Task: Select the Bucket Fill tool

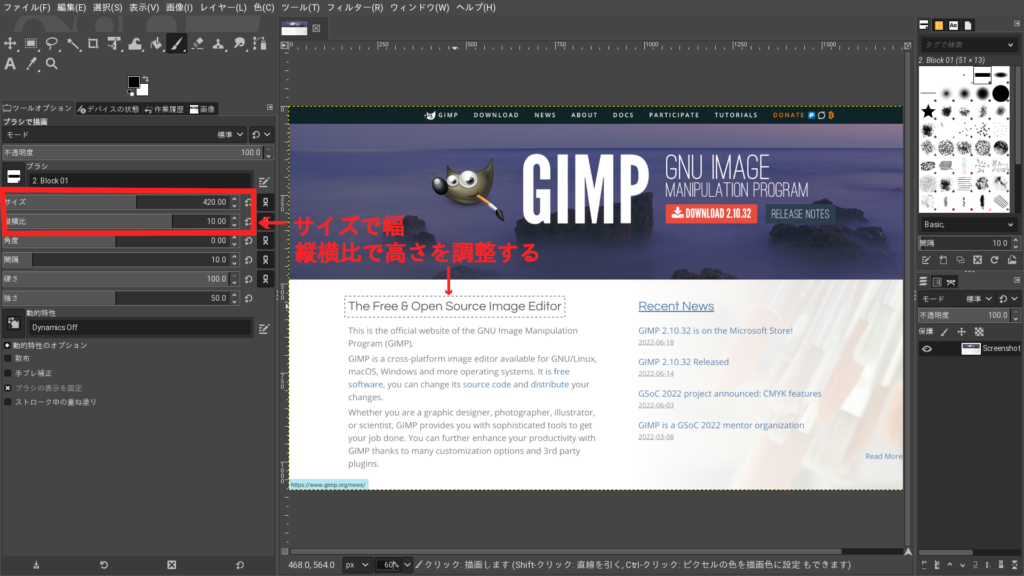Action: 156,44
